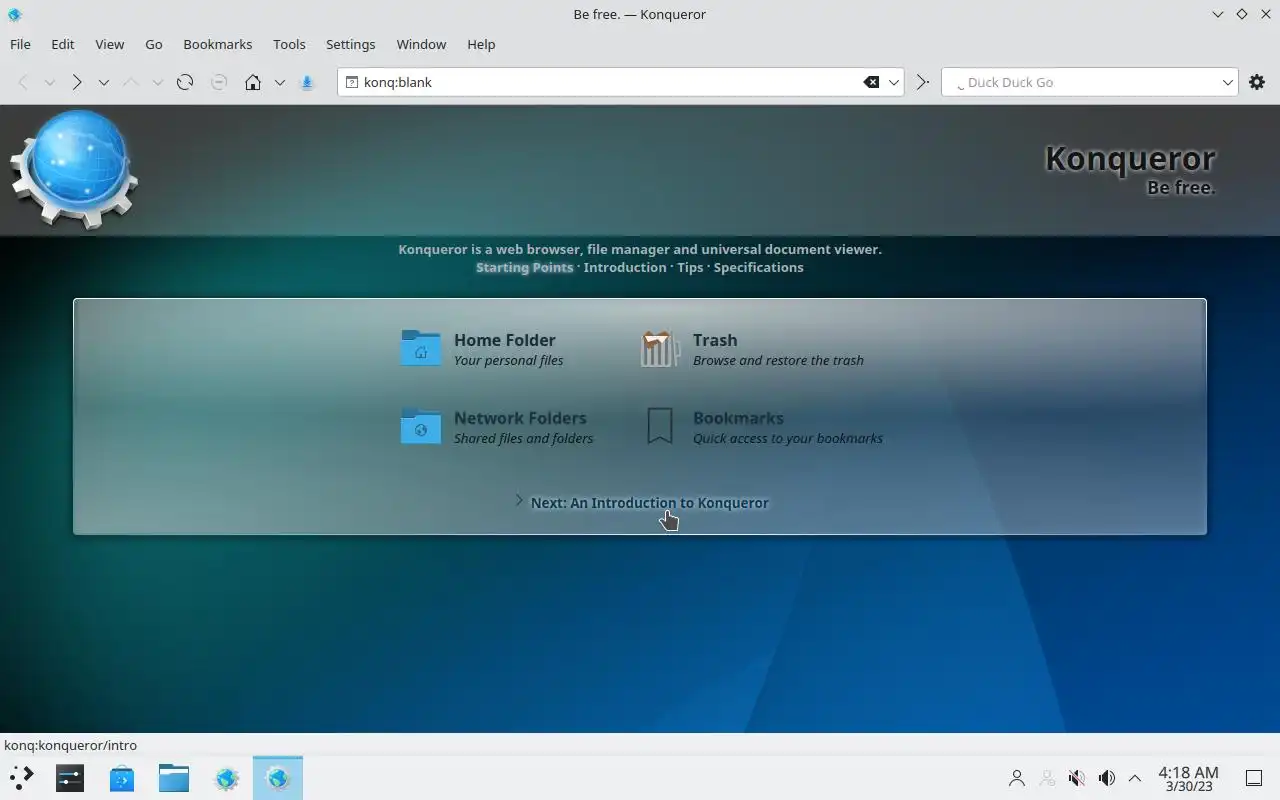Open the Home page via house icon
Screen dimensions: 1280x800
point(253,82)
